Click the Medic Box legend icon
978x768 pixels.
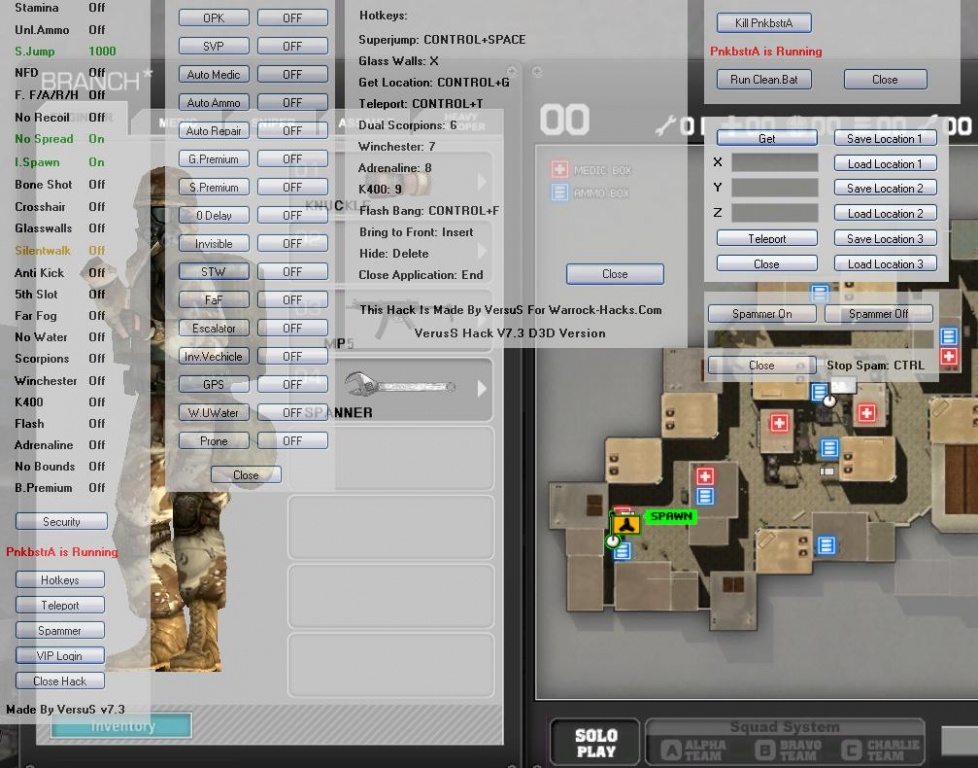(x=559, y=170)
